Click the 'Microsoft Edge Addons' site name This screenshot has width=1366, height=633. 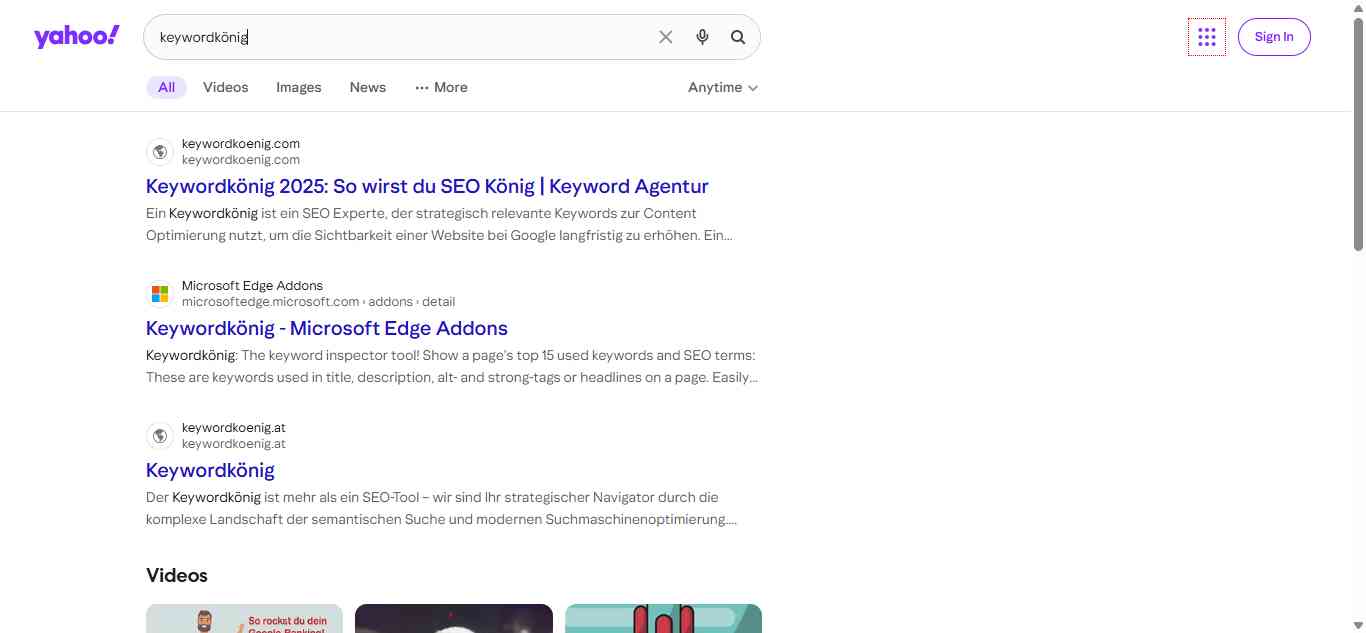252,286
